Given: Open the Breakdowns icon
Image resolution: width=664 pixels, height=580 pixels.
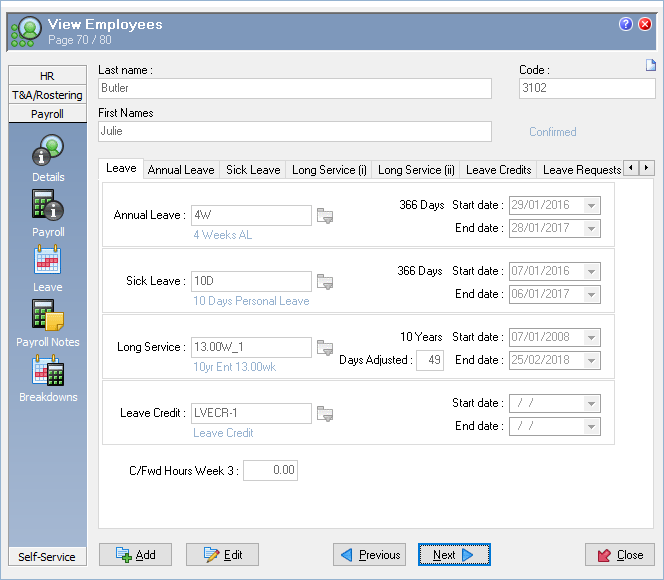Looking at the screenshot, I should [x=48, y=370].
